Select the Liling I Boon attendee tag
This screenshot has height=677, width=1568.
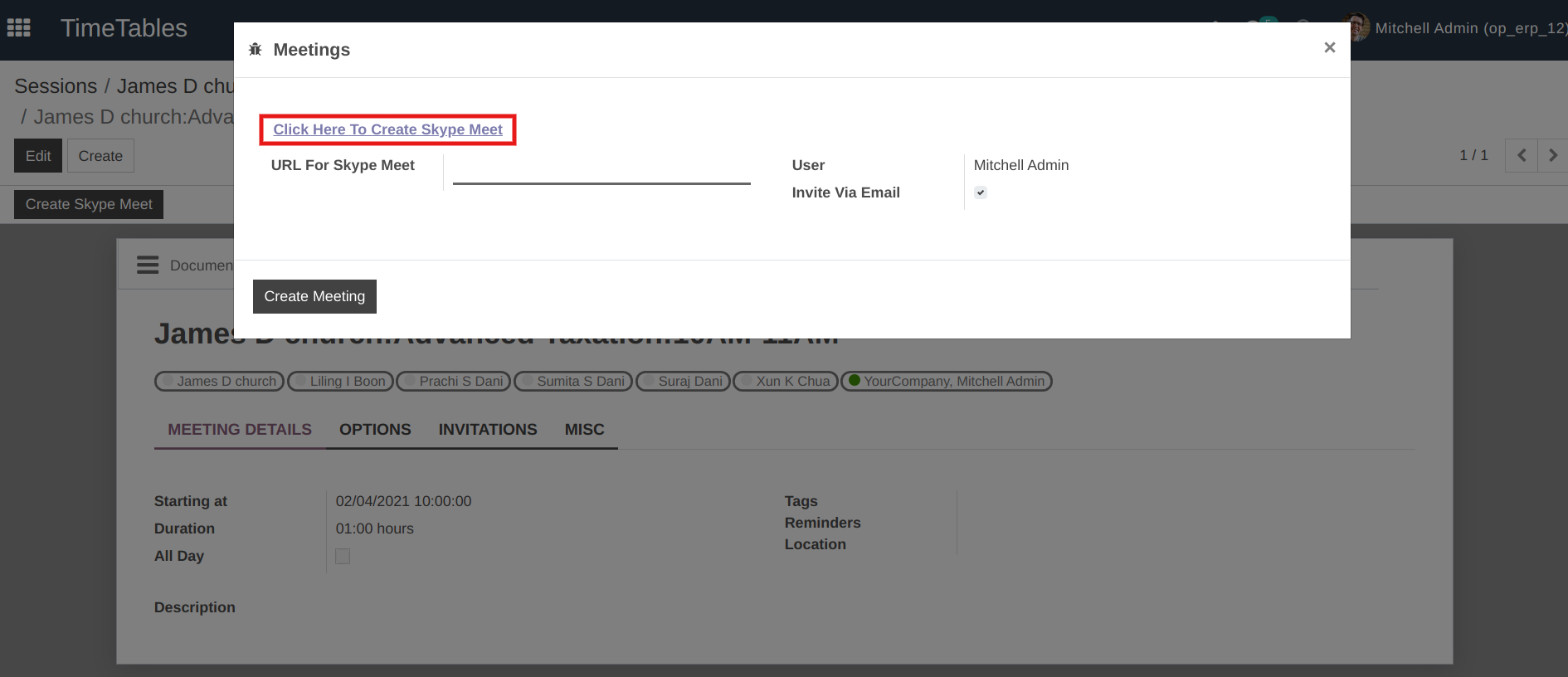(x=340, y=381)
